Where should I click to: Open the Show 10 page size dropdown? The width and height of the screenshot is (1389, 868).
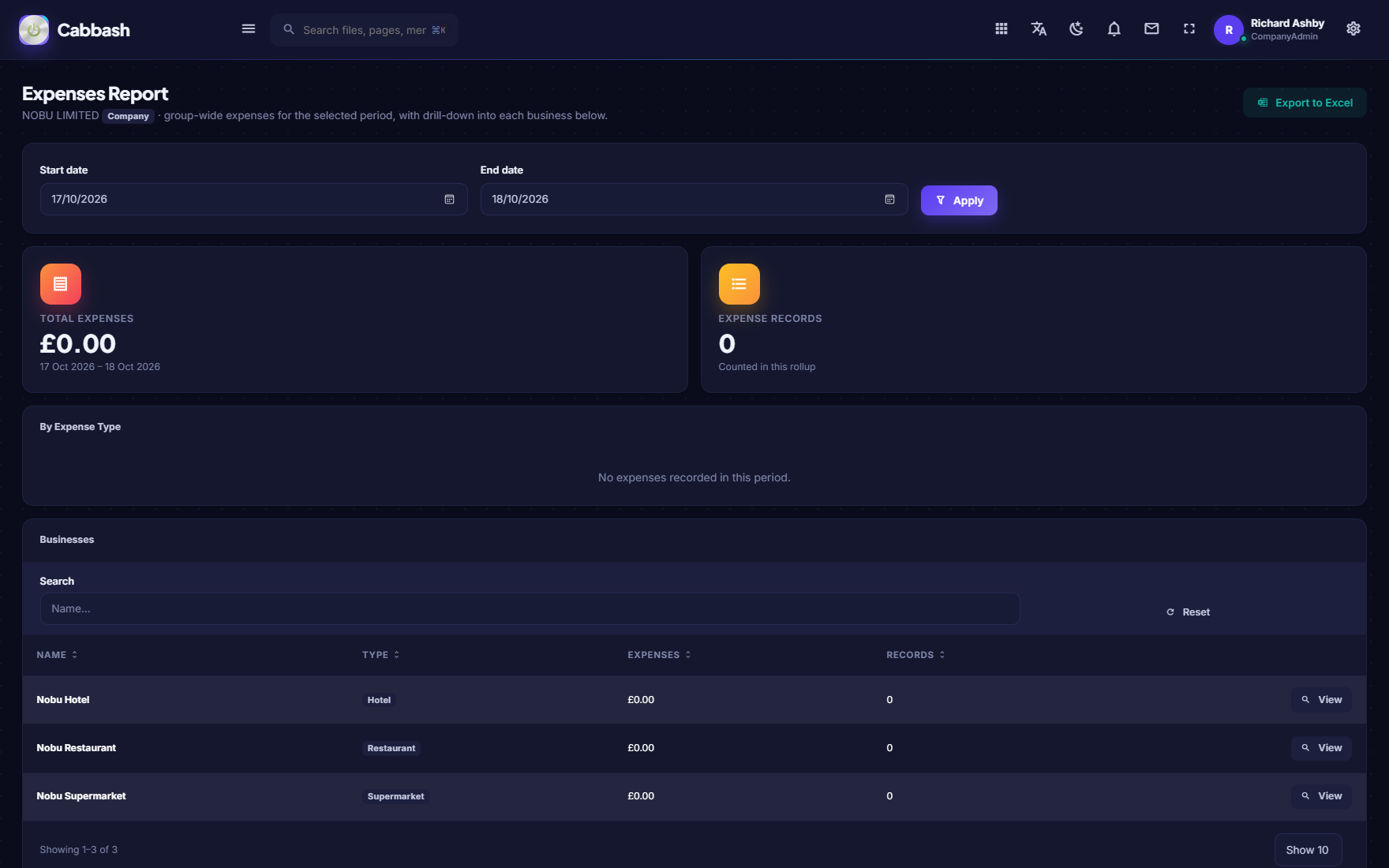tap(1308, 850)
